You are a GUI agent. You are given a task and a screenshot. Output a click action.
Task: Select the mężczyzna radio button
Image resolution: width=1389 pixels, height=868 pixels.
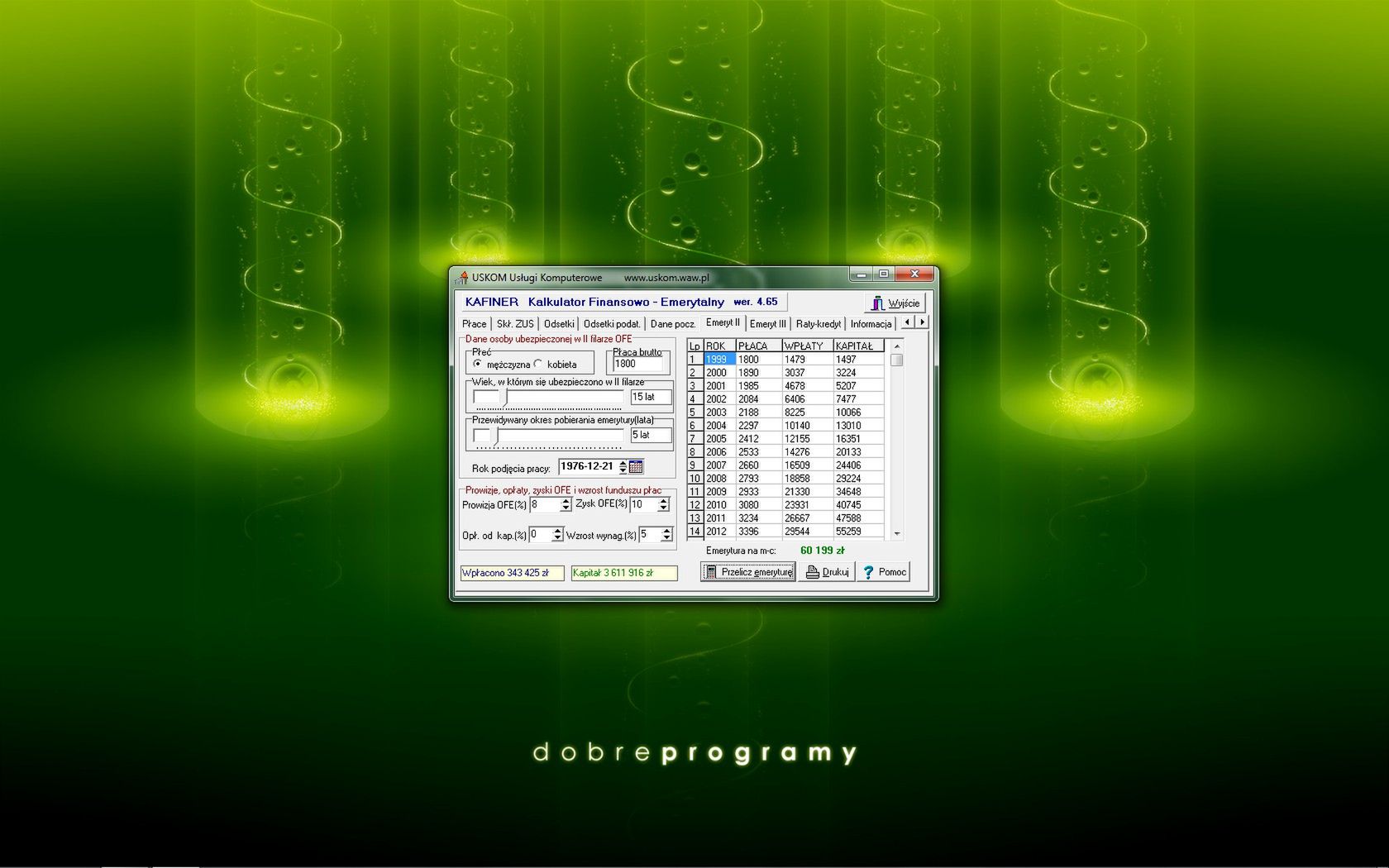[478, 364]
